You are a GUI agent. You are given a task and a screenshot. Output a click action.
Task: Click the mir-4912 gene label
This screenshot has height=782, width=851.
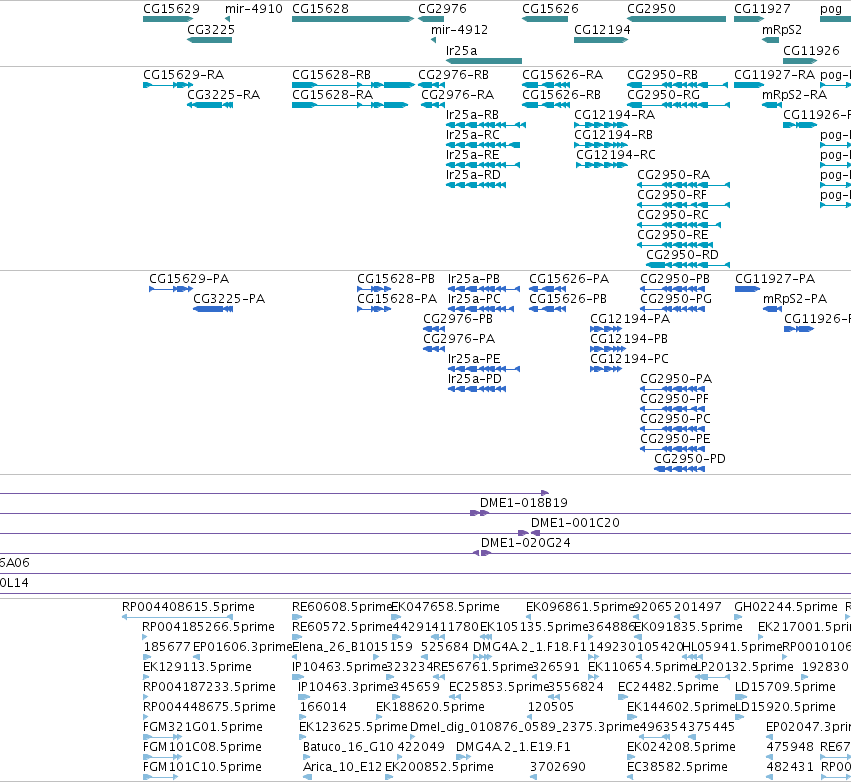(459, 30)
